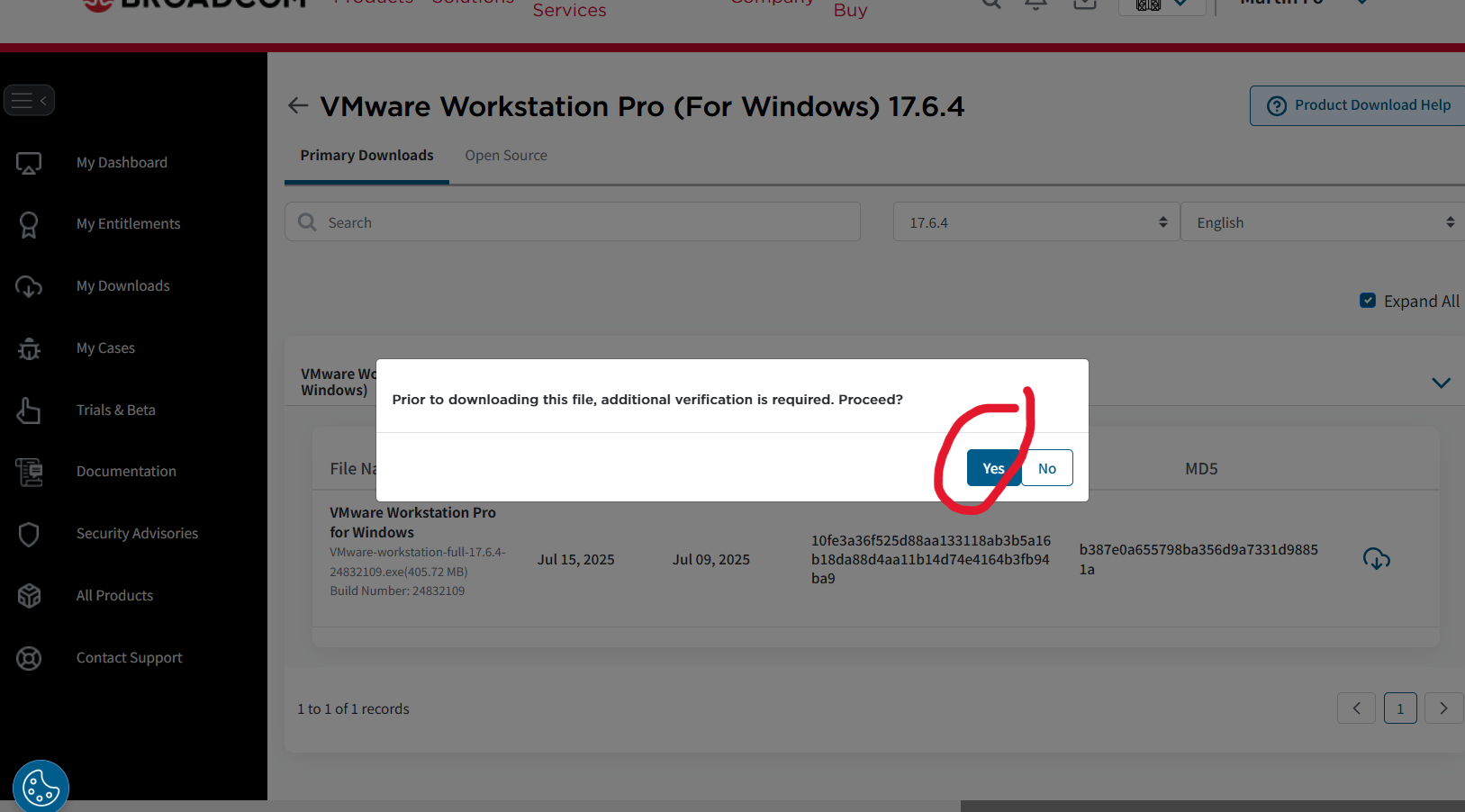Viewport: 1465px width, 812px height.
Task: Open the 17.6.4 version dropdown
Action: point(1035,222)
